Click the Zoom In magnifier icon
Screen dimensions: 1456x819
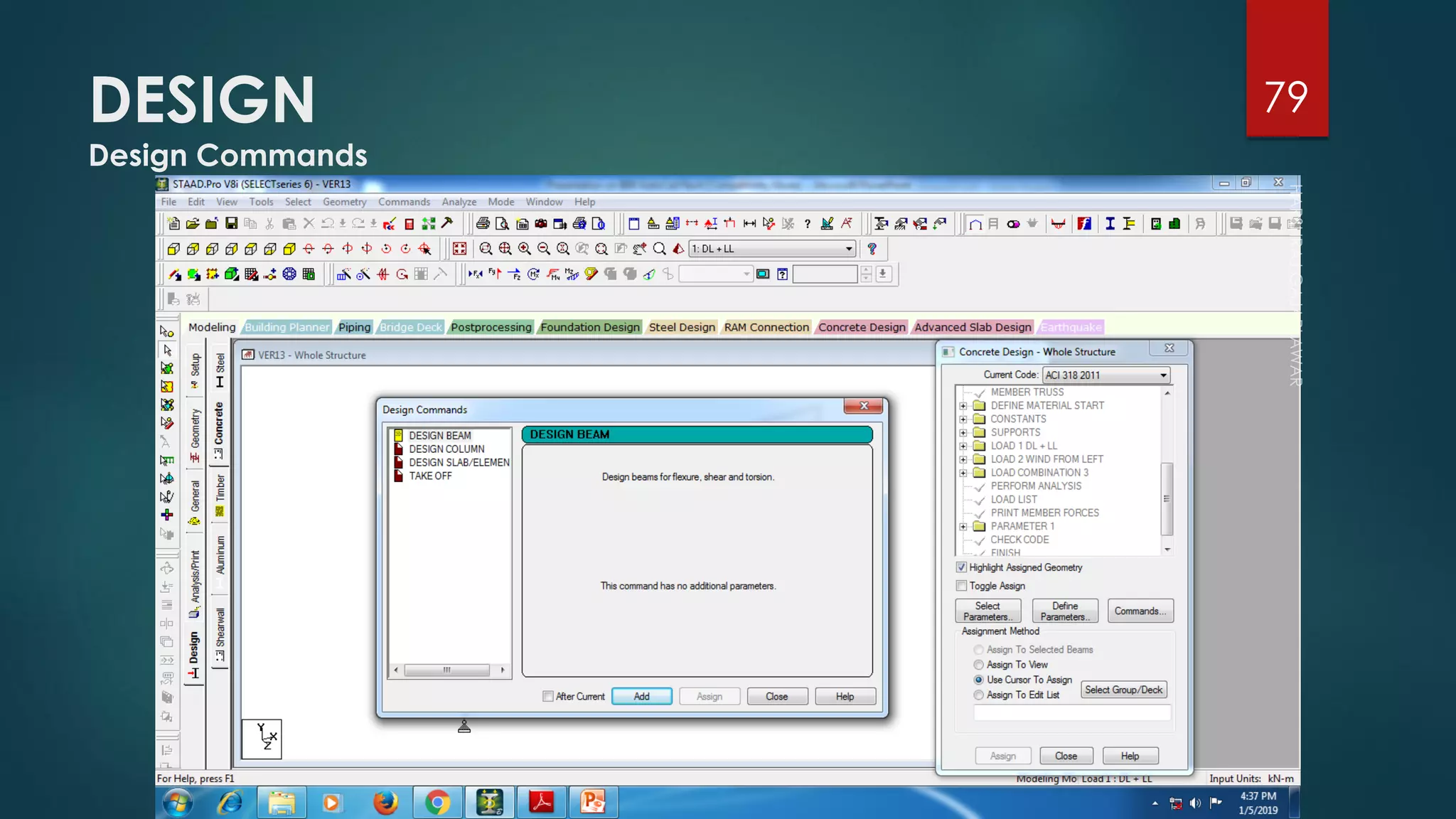point(524,249)
